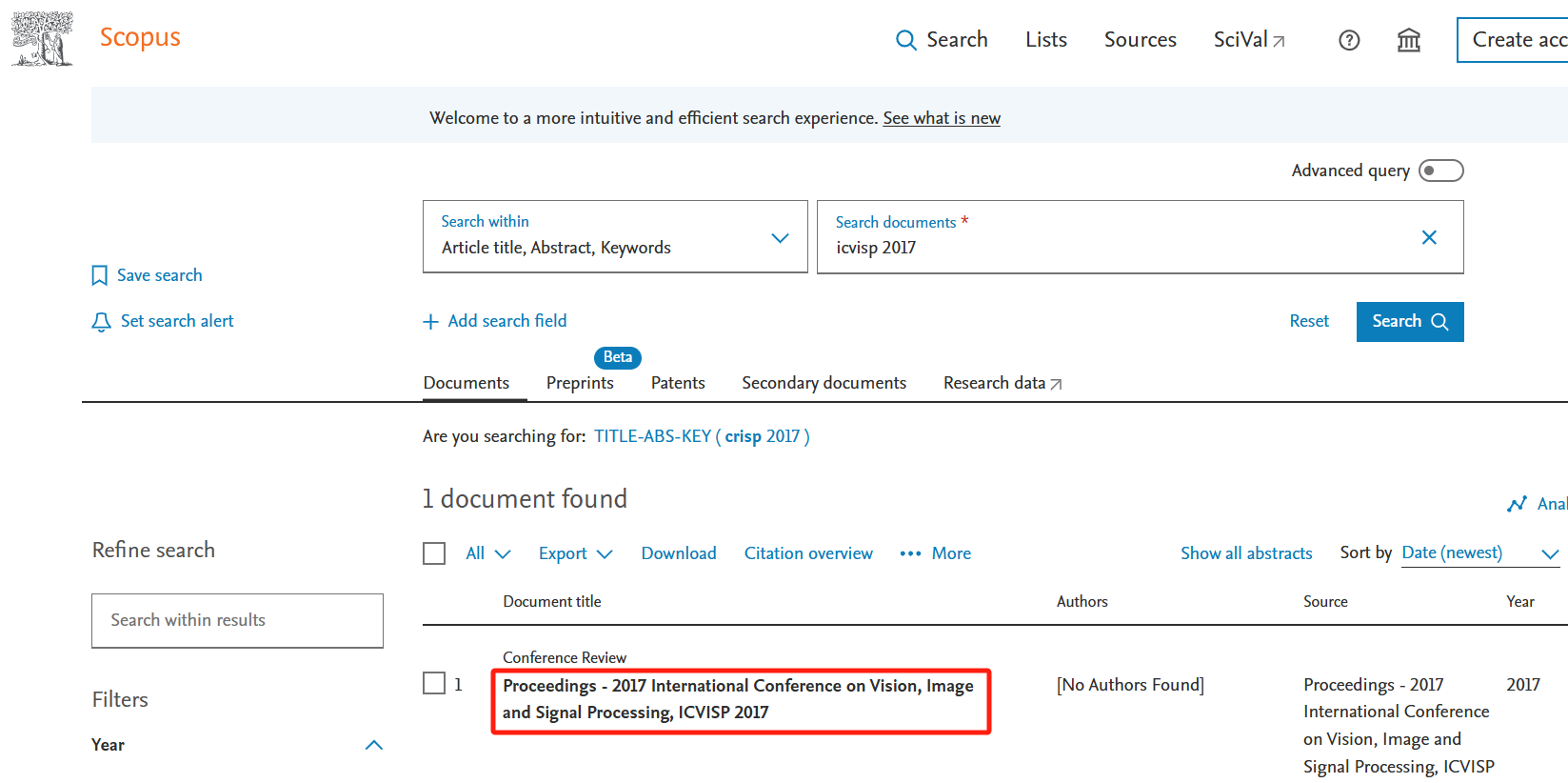Click the institution building icon
The image size is (1568, 783).
pyautogui.click(x=1408, y=40)
